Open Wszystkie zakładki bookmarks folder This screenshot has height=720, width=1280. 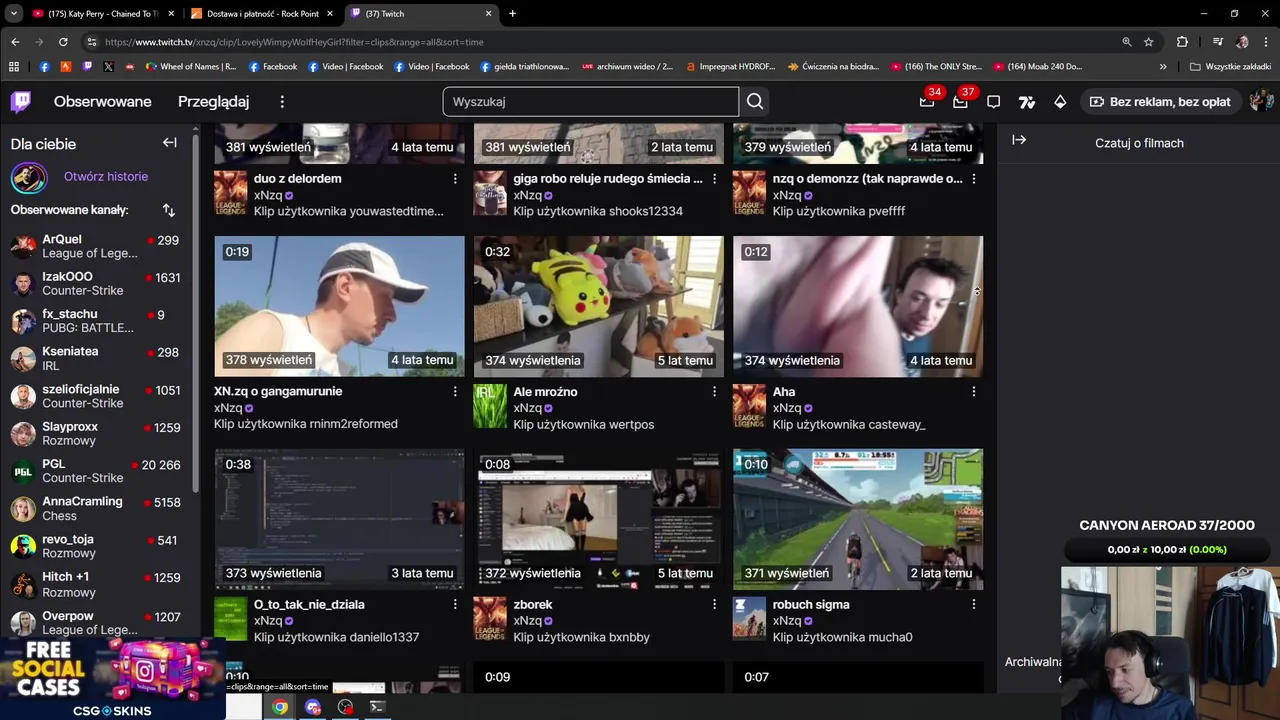coord(1230,67)
